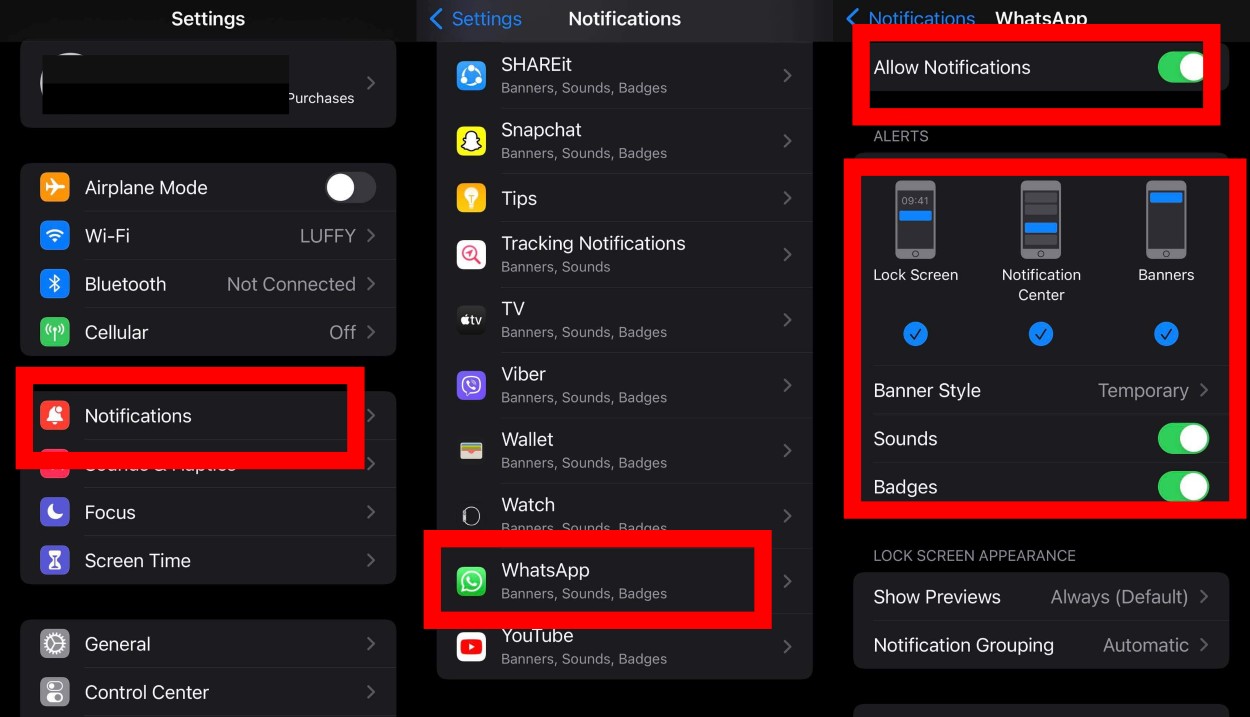Viewport: 1250px width, 717px height.
Task: Open the Screen Time settings row
Action: click(208, 560)
